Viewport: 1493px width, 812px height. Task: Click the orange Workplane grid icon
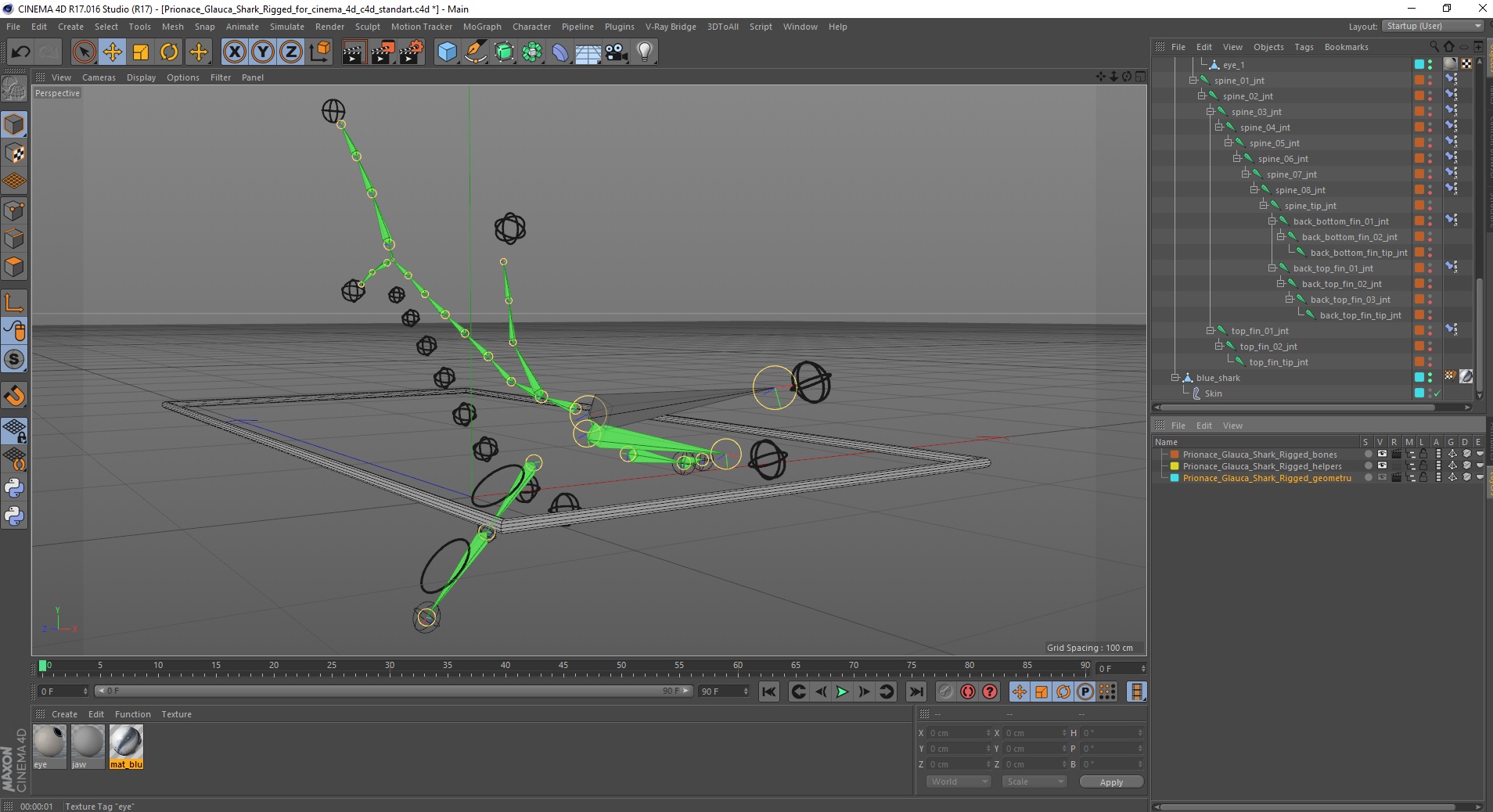[14, 181]
